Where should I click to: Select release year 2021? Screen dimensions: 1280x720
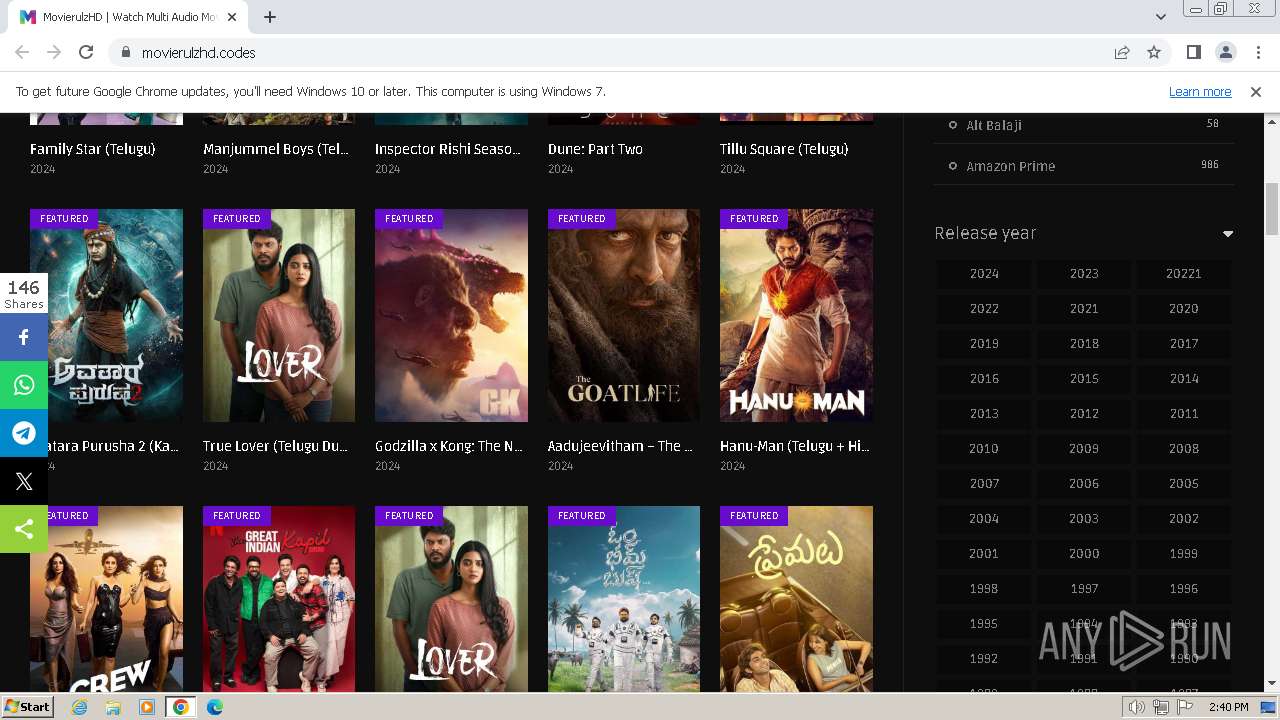1084,308
